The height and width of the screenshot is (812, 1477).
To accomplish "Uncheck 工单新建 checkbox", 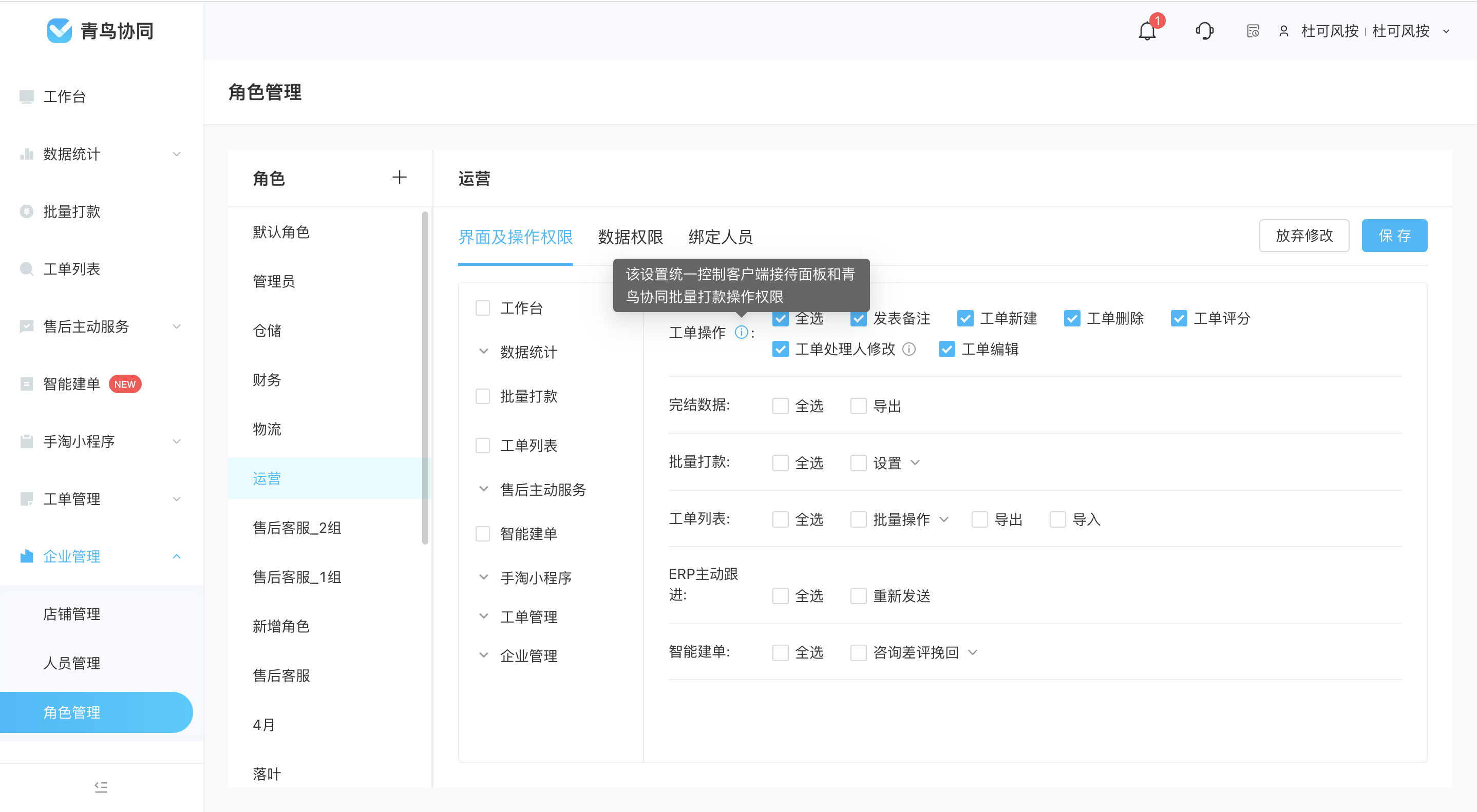I will 965,318.
